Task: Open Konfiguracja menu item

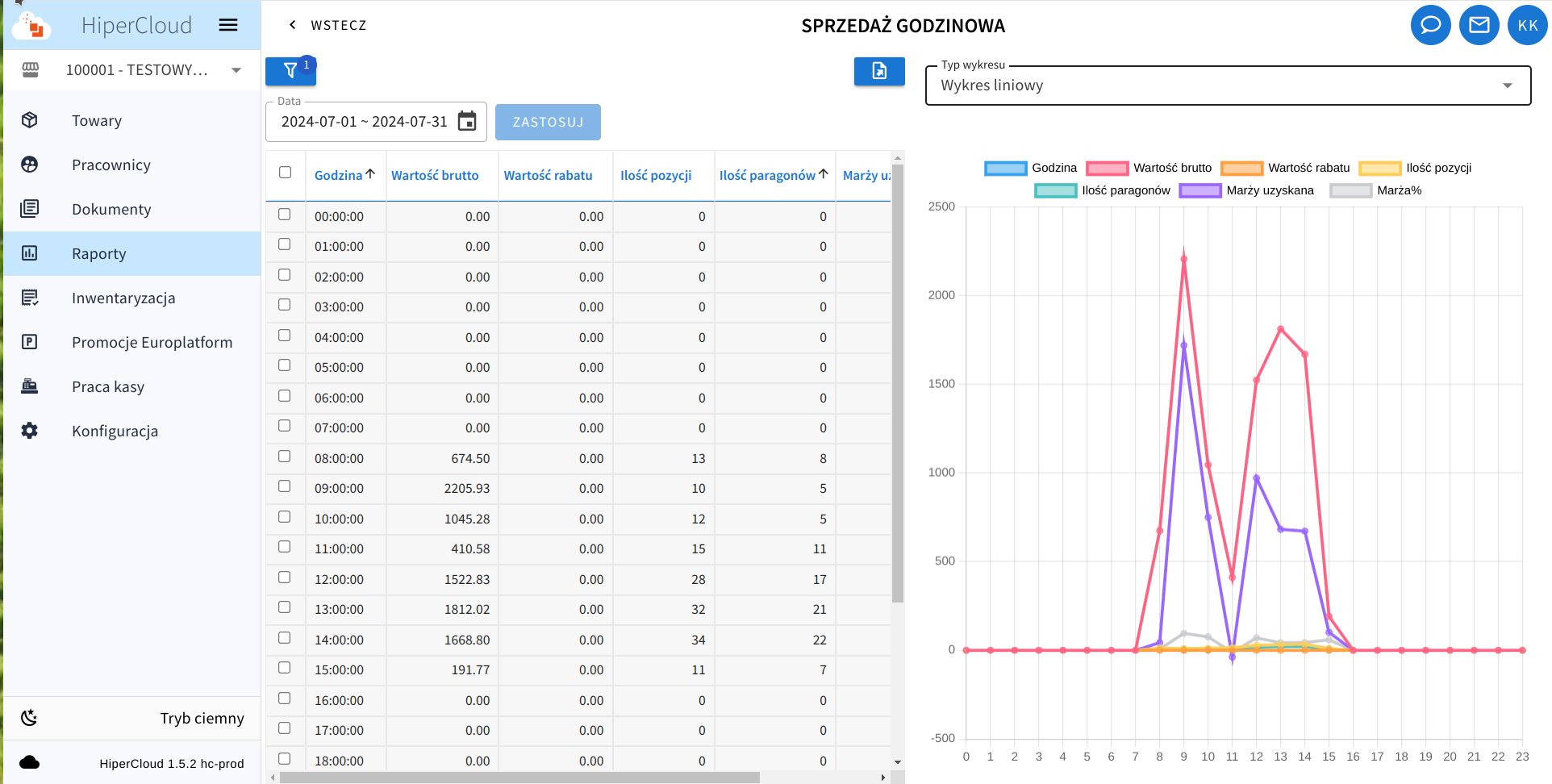Action: (131, 431)
